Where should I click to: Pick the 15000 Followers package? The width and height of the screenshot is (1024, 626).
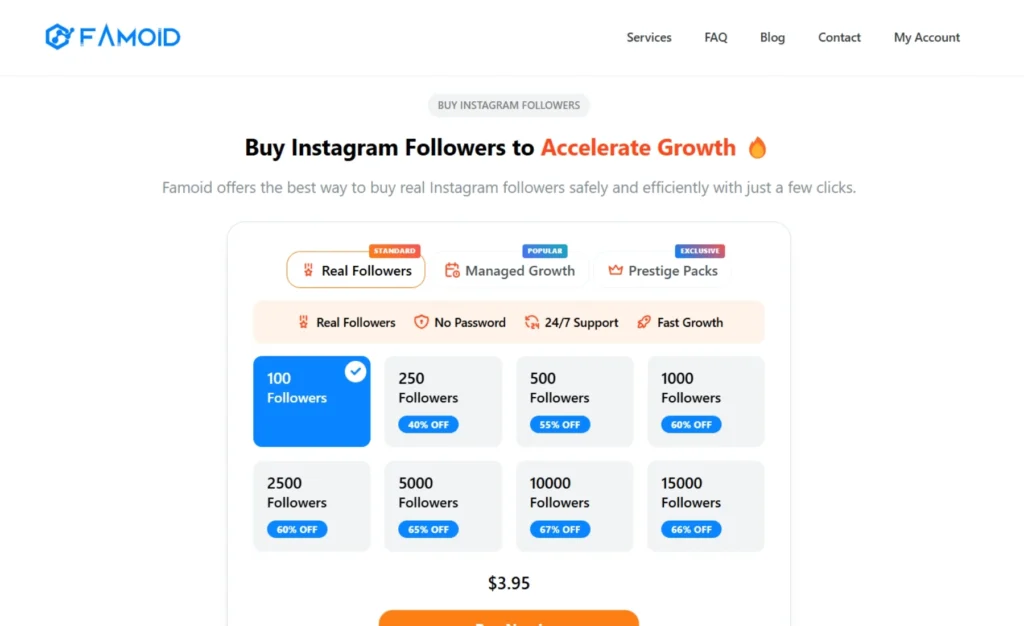coord(706,506)
